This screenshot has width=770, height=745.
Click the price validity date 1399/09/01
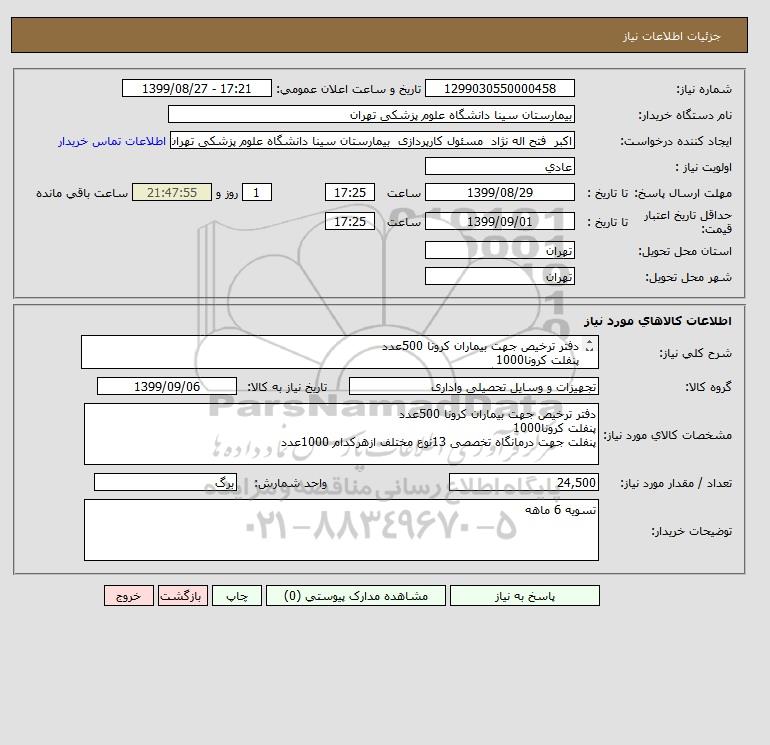[x=499, y=221]
